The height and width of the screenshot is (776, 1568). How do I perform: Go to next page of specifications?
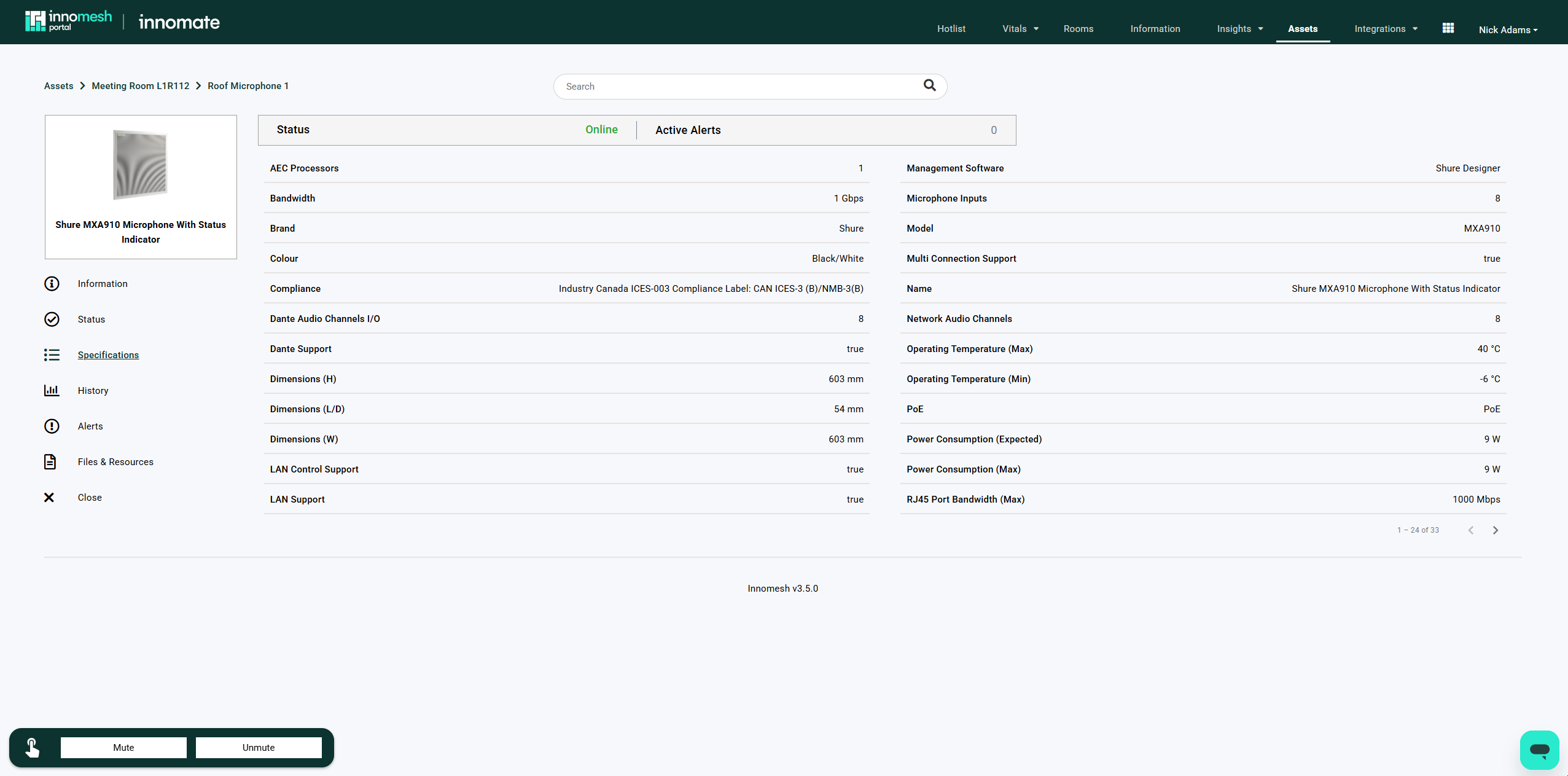click(1496, 530)
